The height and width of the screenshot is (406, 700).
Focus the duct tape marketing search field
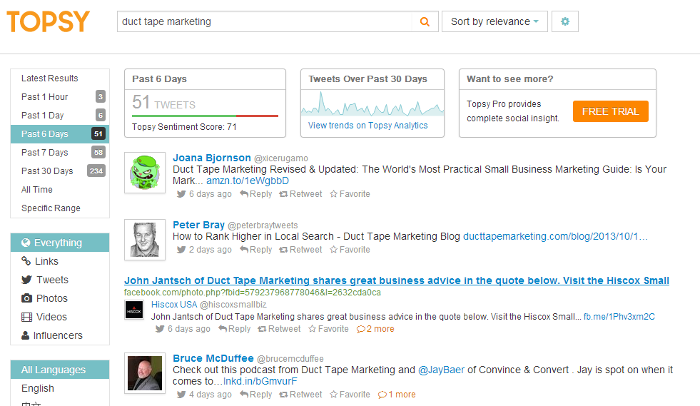coord(264,21)
